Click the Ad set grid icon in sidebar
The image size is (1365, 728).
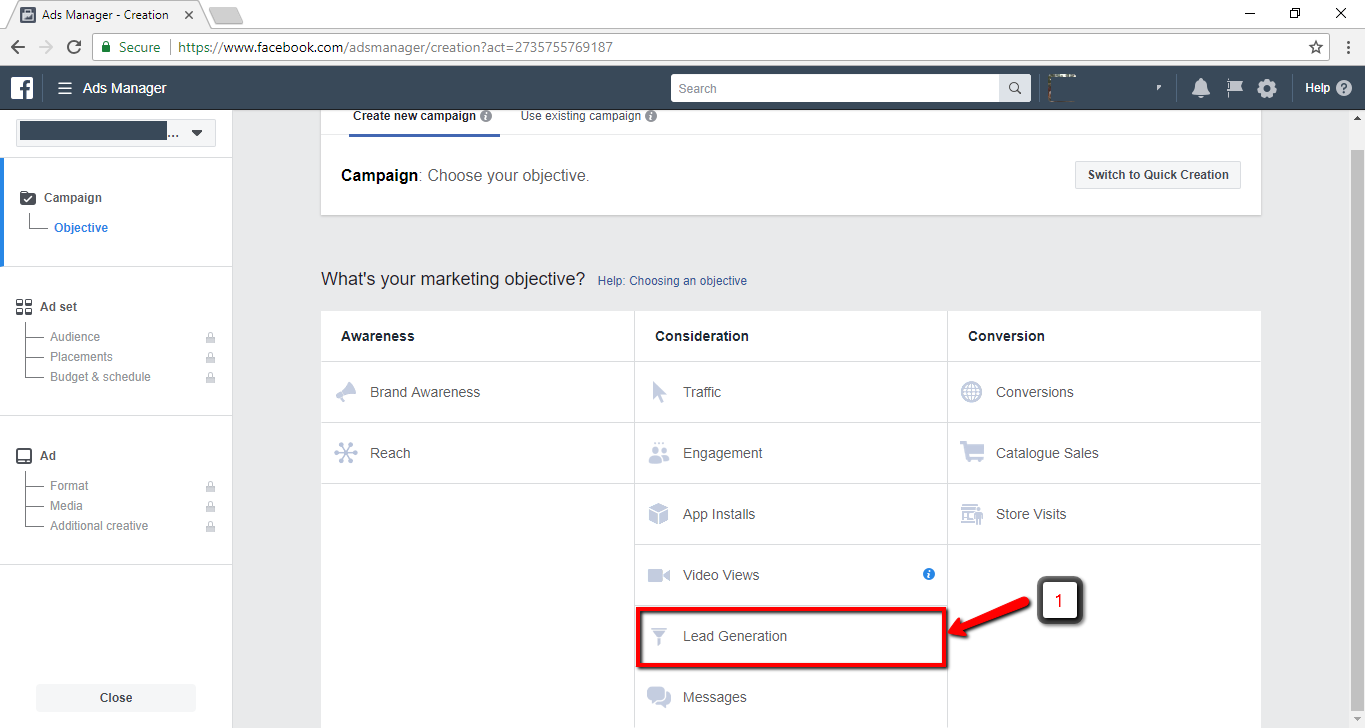coord(24,307)
